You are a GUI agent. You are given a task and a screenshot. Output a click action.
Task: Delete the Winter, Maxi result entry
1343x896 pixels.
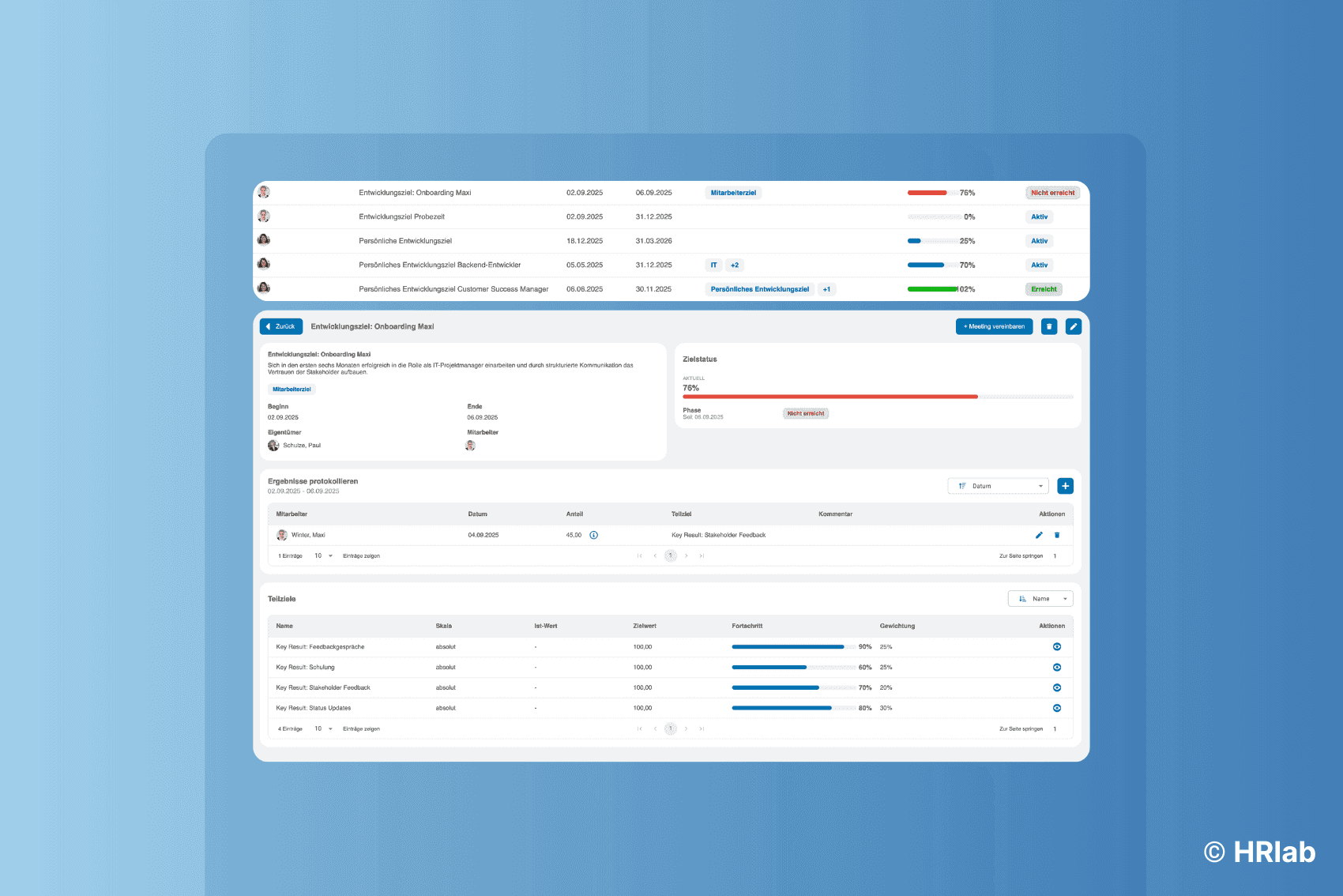click(1057, 535)
